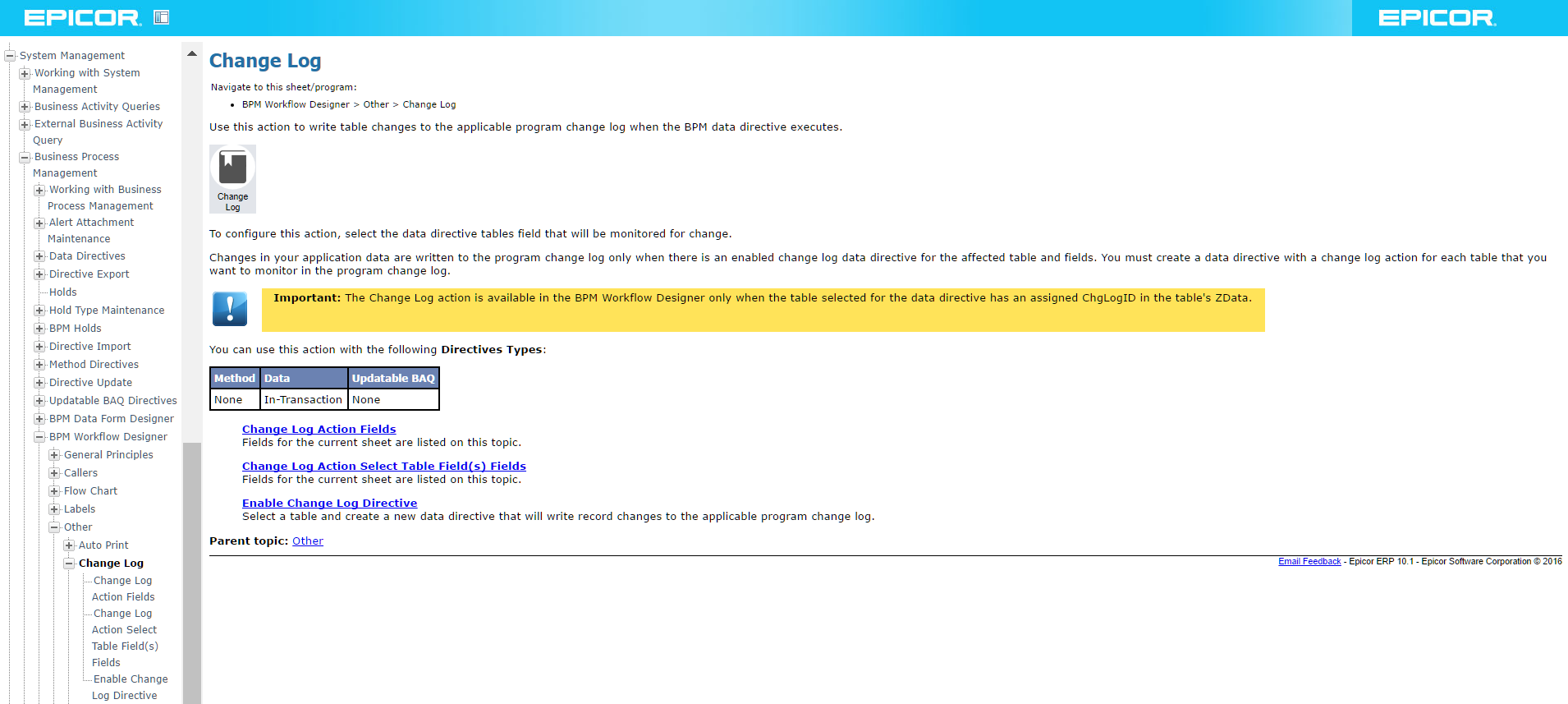Screen dimensions: 1568x704
Task: Click the Updatable BAQ column header
Action: (394, 379)
